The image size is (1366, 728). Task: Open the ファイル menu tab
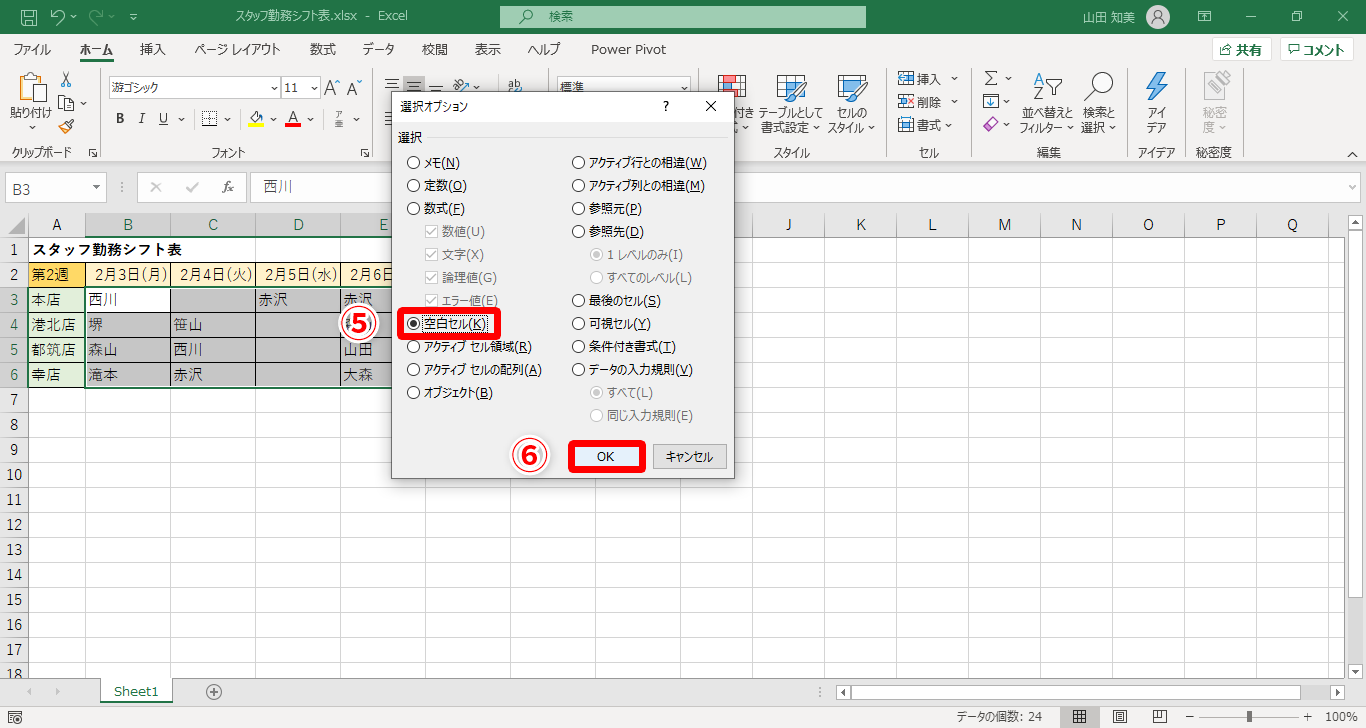pos(32,49)
